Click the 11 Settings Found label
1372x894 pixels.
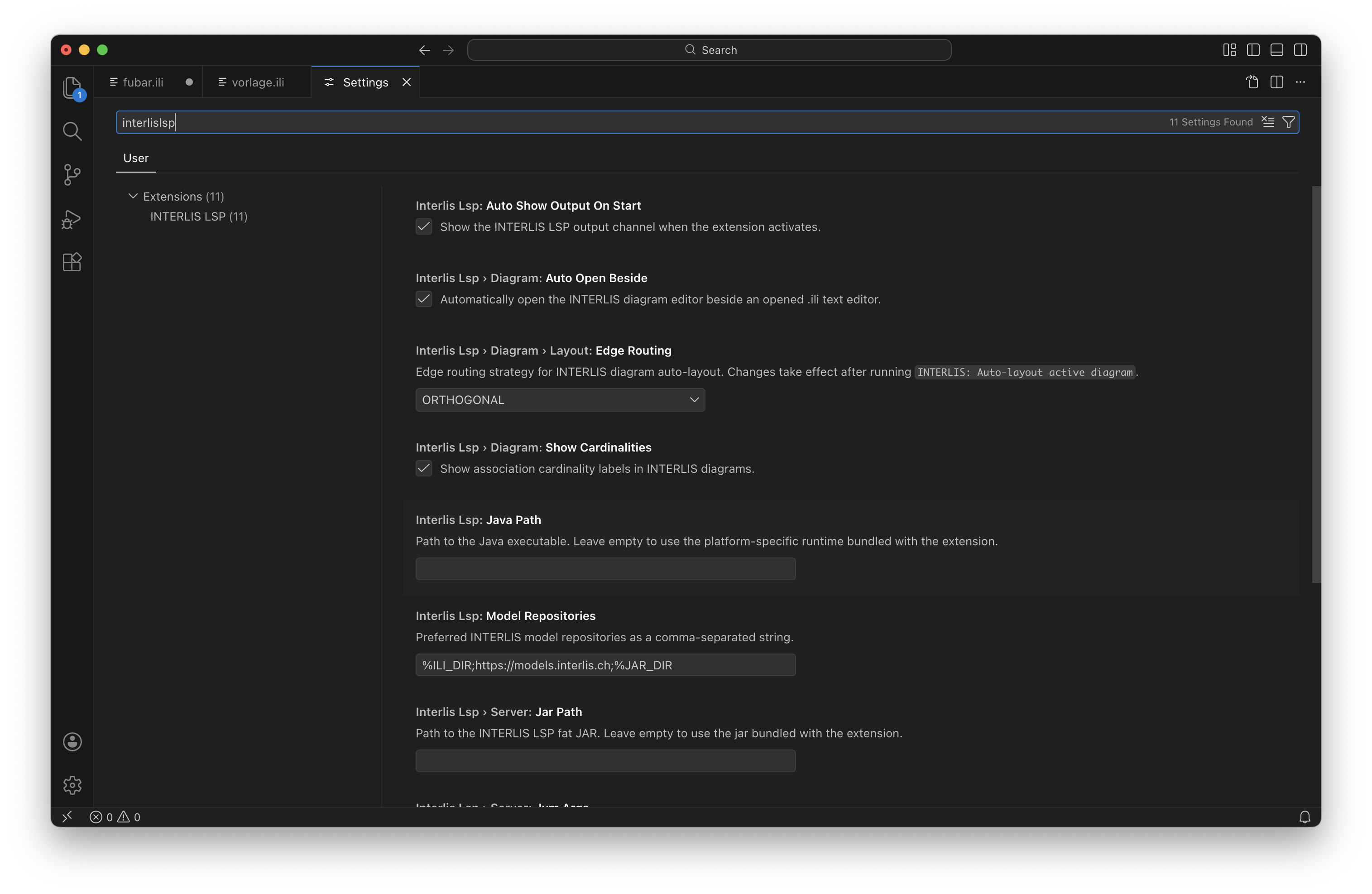click(1211, 122)
